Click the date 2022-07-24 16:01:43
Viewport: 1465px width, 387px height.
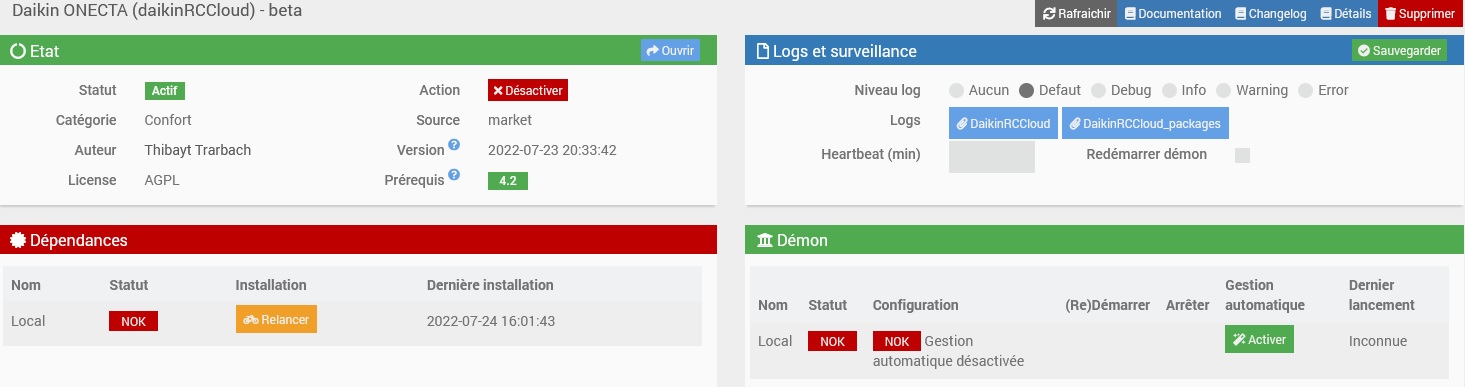pos(491,321)
